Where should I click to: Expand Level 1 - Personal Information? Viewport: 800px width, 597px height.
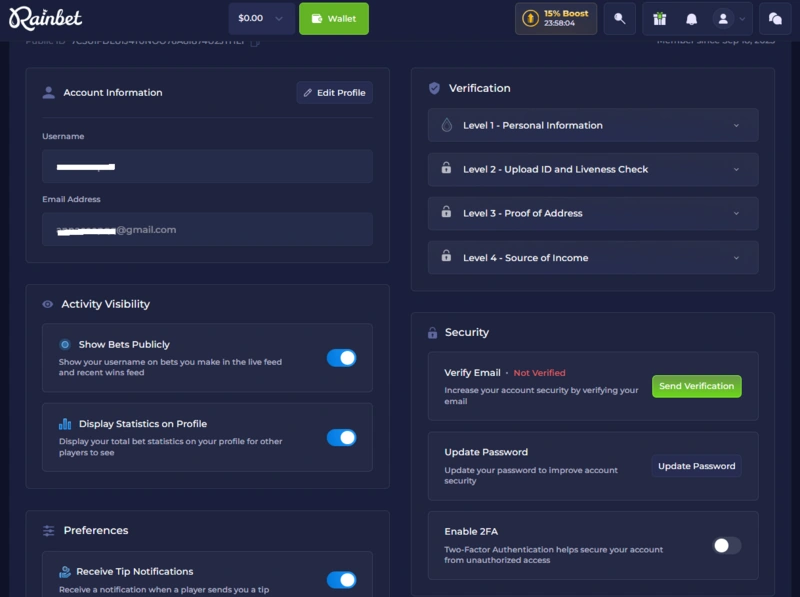[592, 125]
